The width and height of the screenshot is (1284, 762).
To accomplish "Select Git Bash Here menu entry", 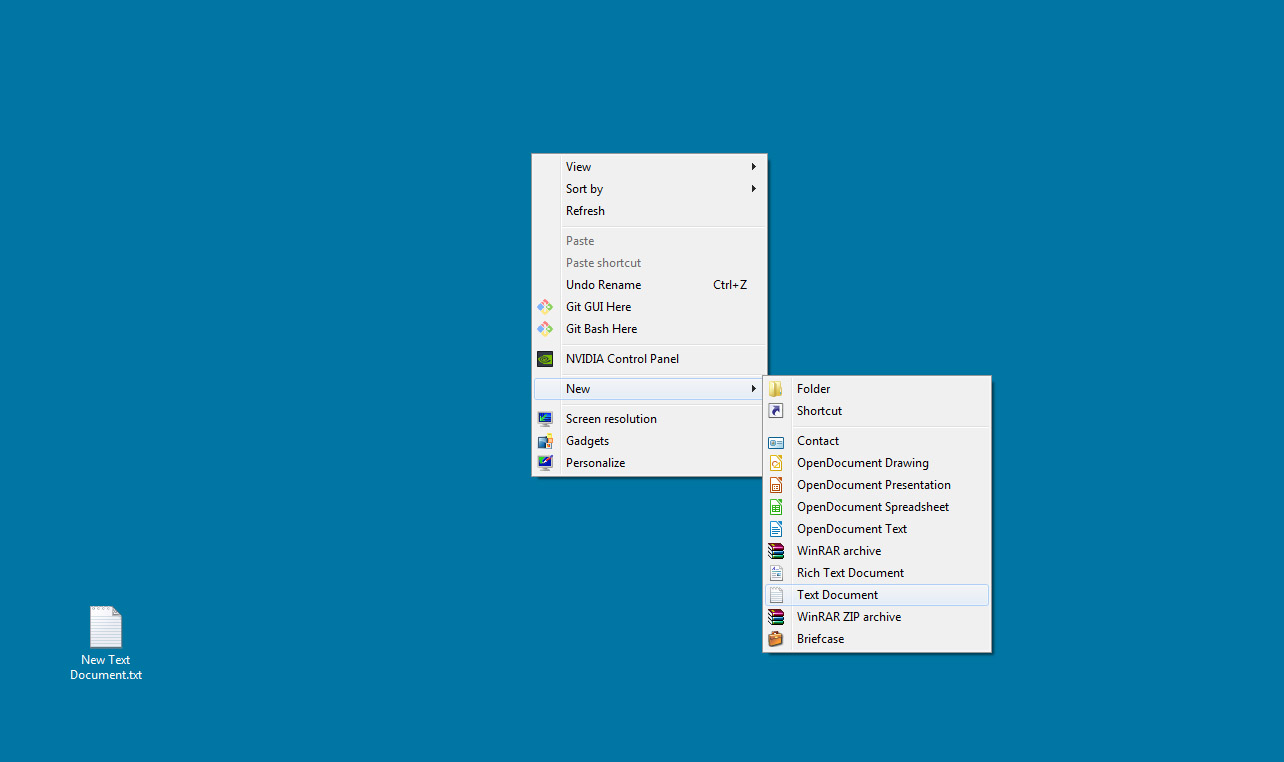I will pyautogui.click(x=649, y=329).
